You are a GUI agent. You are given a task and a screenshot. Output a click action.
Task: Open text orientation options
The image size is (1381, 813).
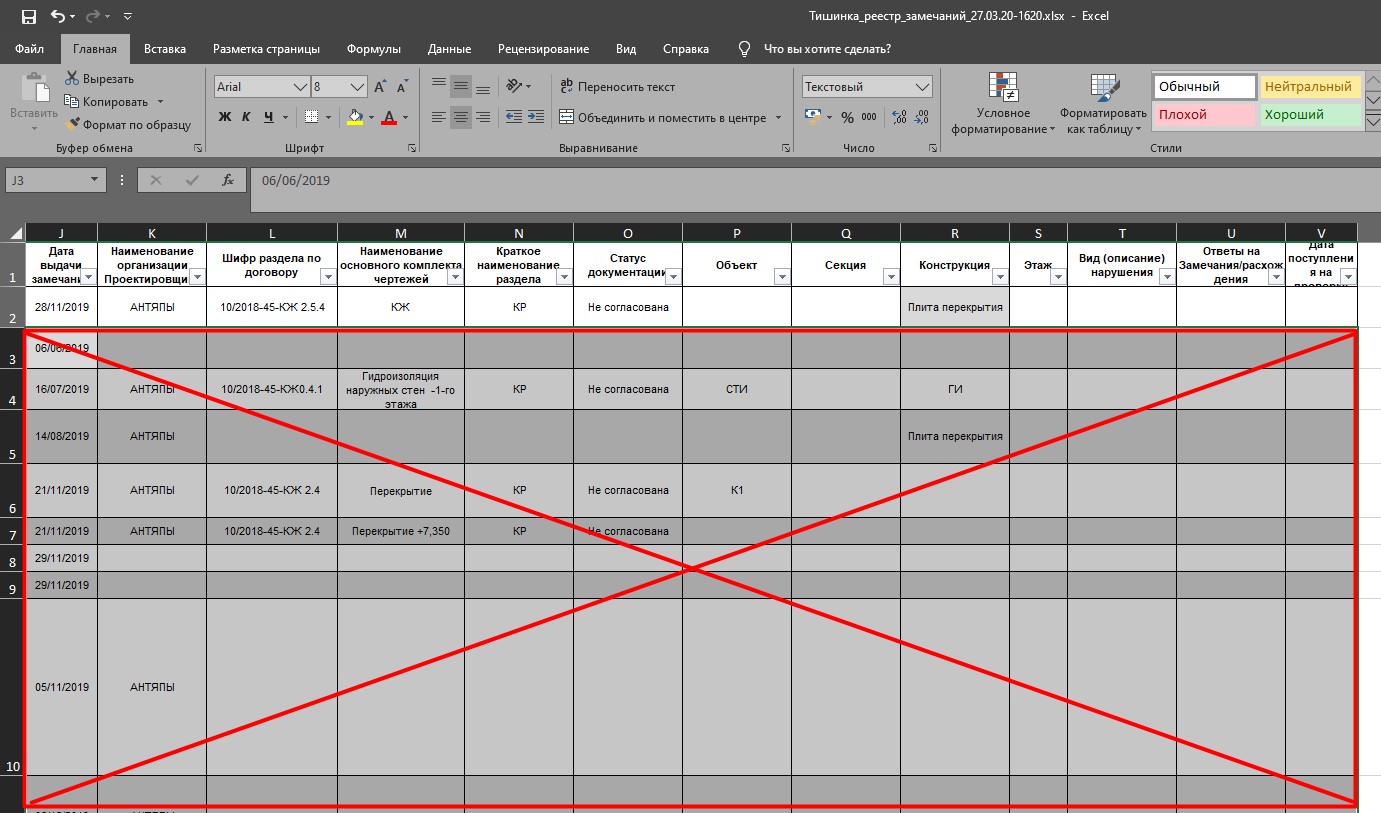(519, 87)
